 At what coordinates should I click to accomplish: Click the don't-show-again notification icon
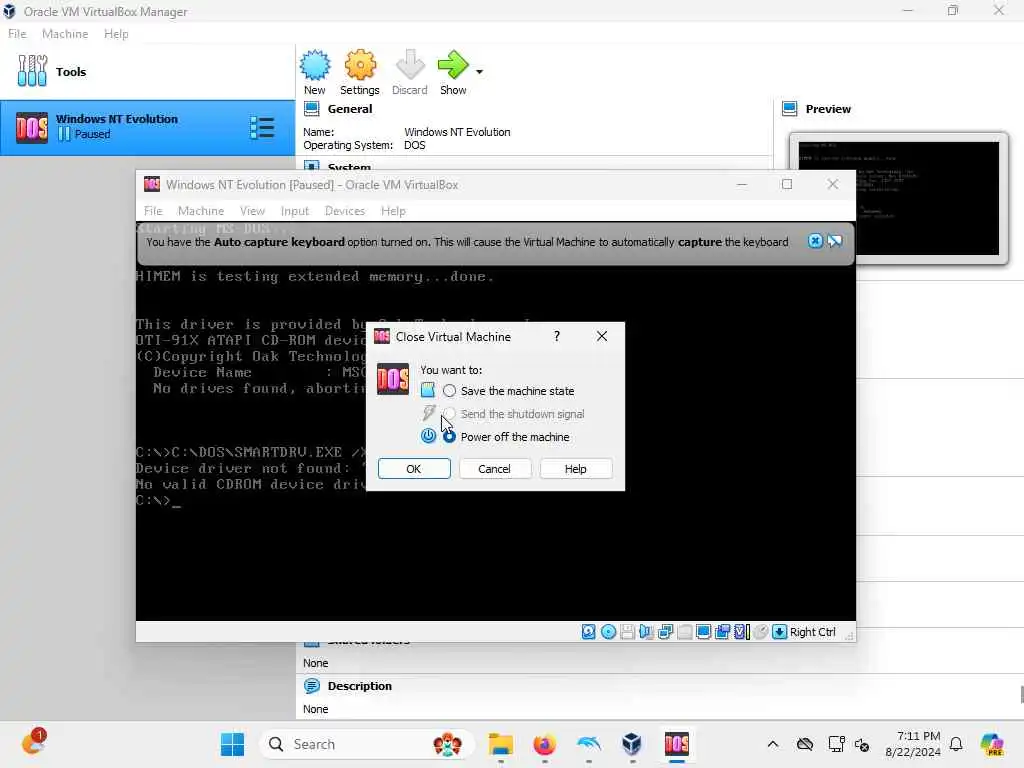coord(835,241)
